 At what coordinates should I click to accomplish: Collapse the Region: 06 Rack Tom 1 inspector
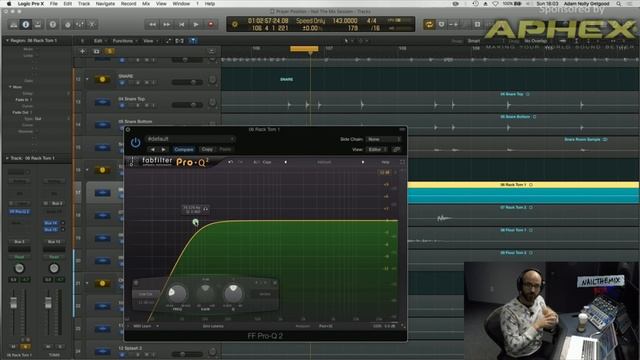[x=7, y=40]
